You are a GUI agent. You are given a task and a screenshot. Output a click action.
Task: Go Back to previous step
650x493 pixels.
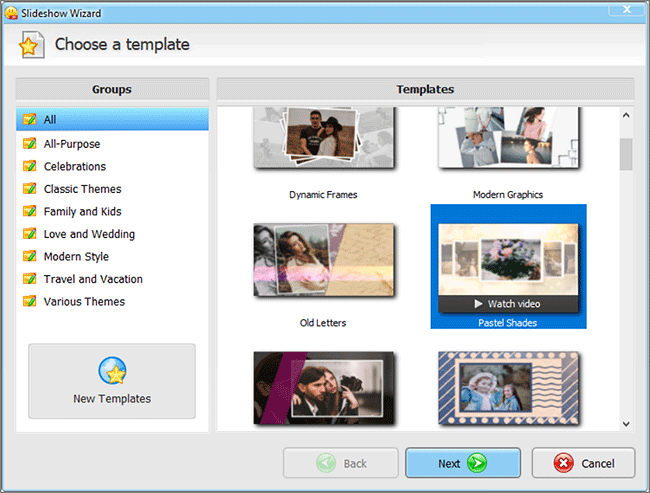[341, 463]
